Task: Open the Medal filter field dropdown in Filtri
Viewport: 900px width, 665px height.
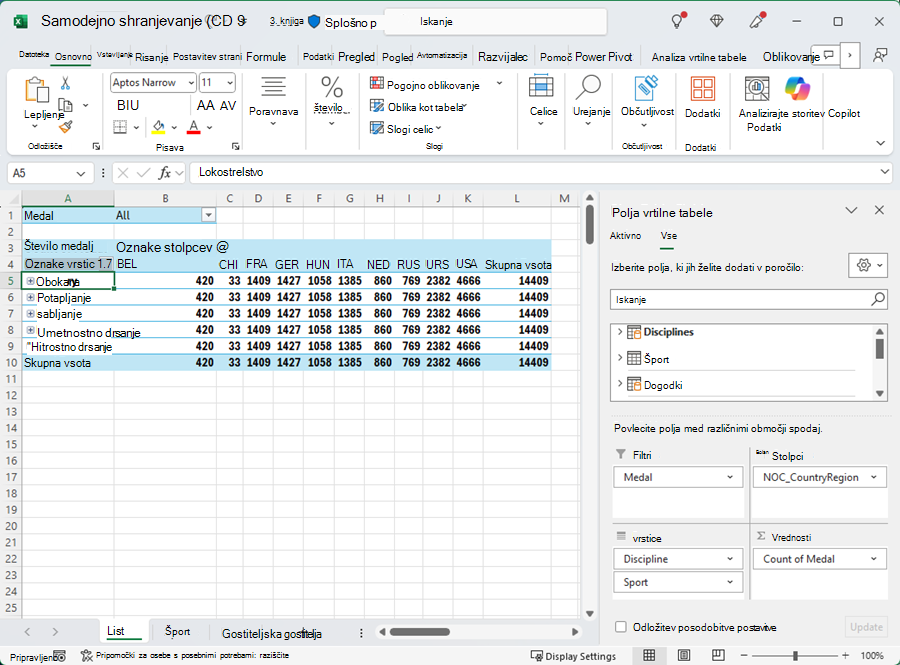Action: (x=730, y=477)
